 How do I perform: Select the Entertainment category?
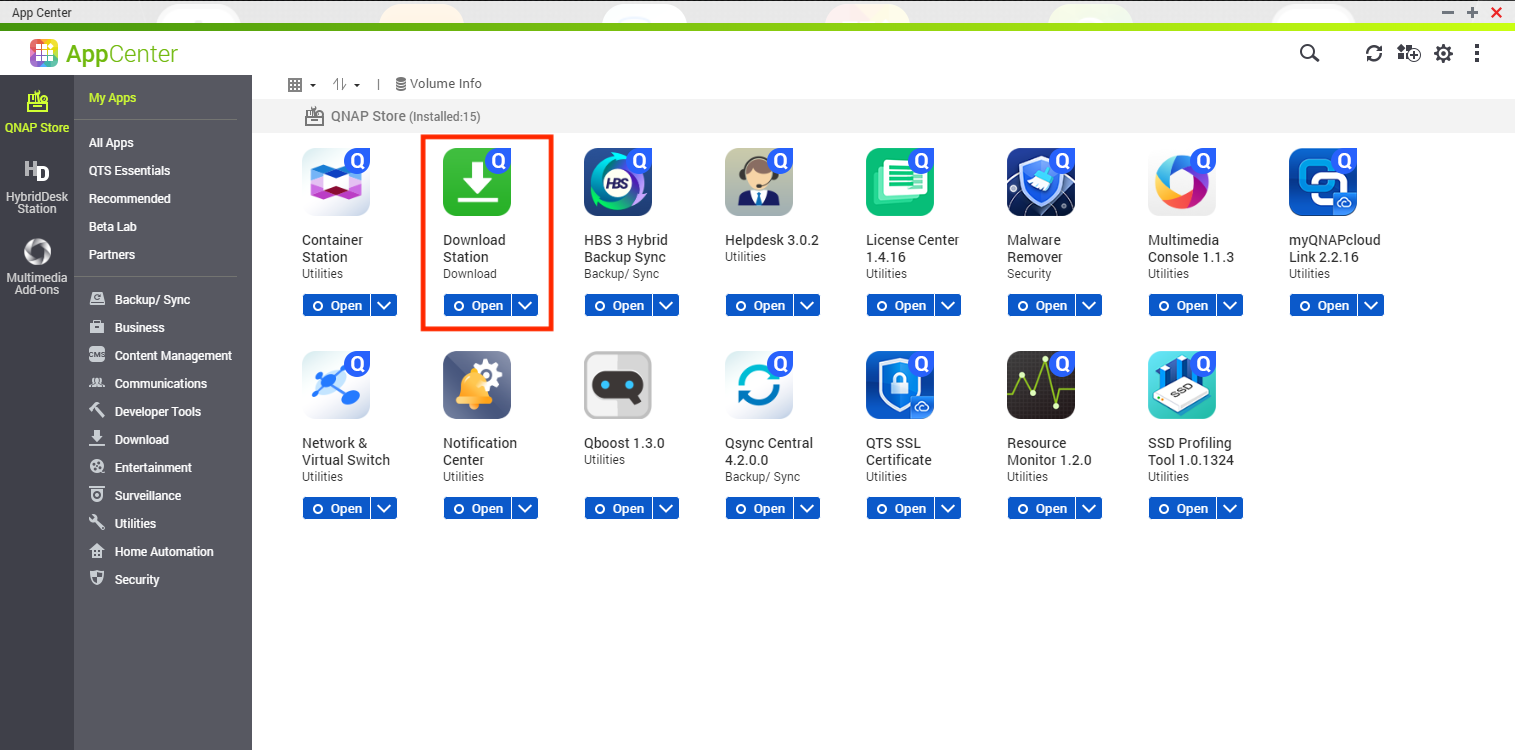(x=140, y=468)
